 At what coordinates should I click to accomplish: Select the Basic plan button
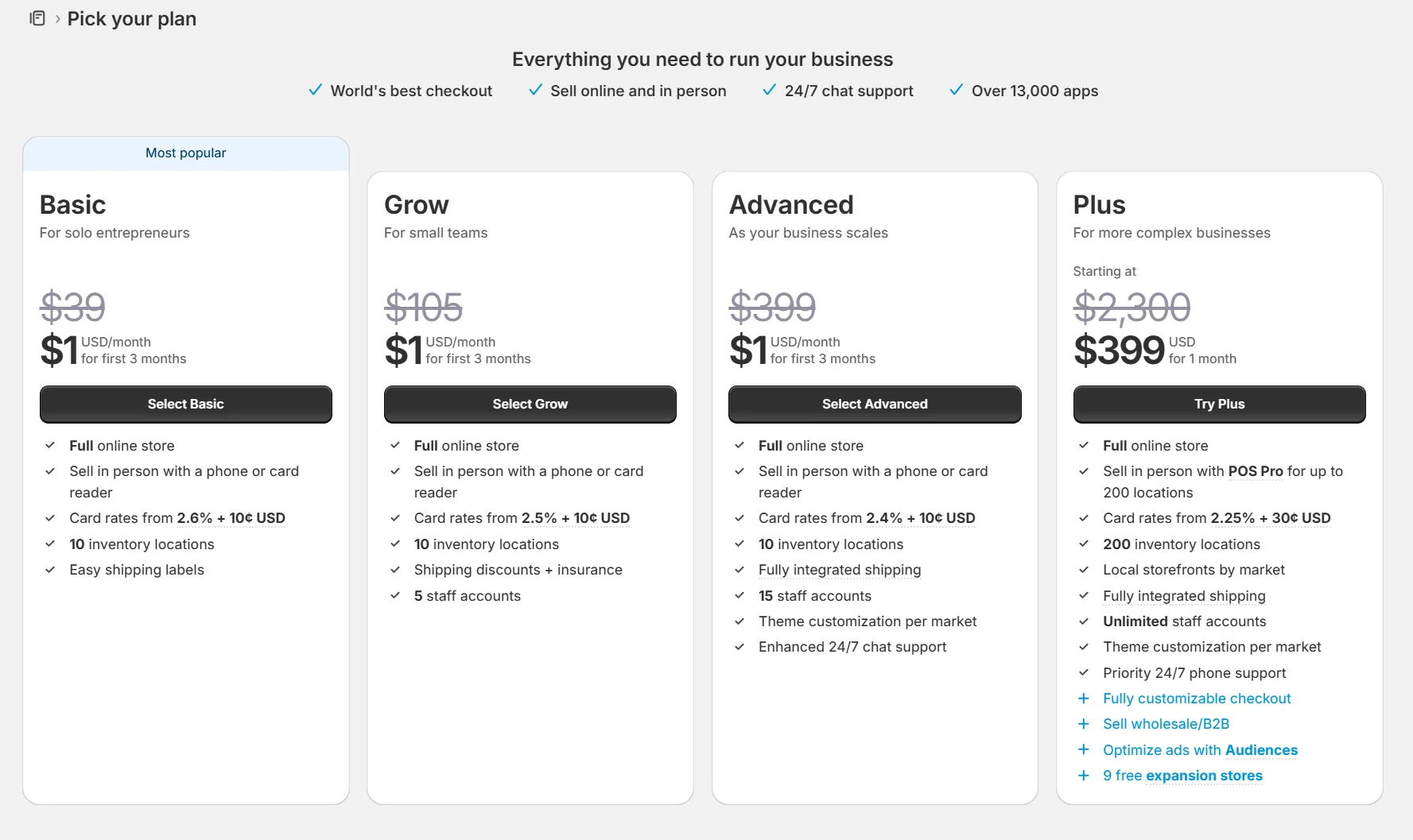[x=185, y=404]
